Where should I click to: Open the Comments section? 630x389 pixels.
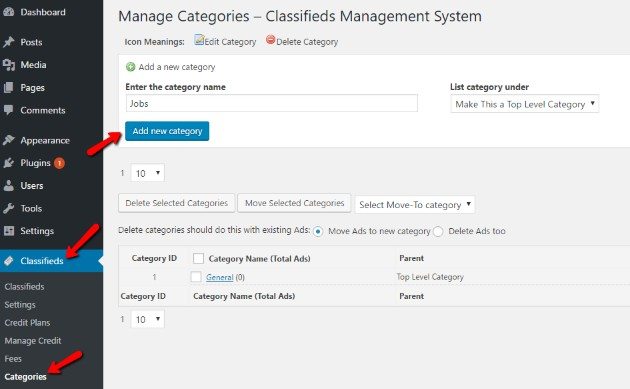coord(43,110)
